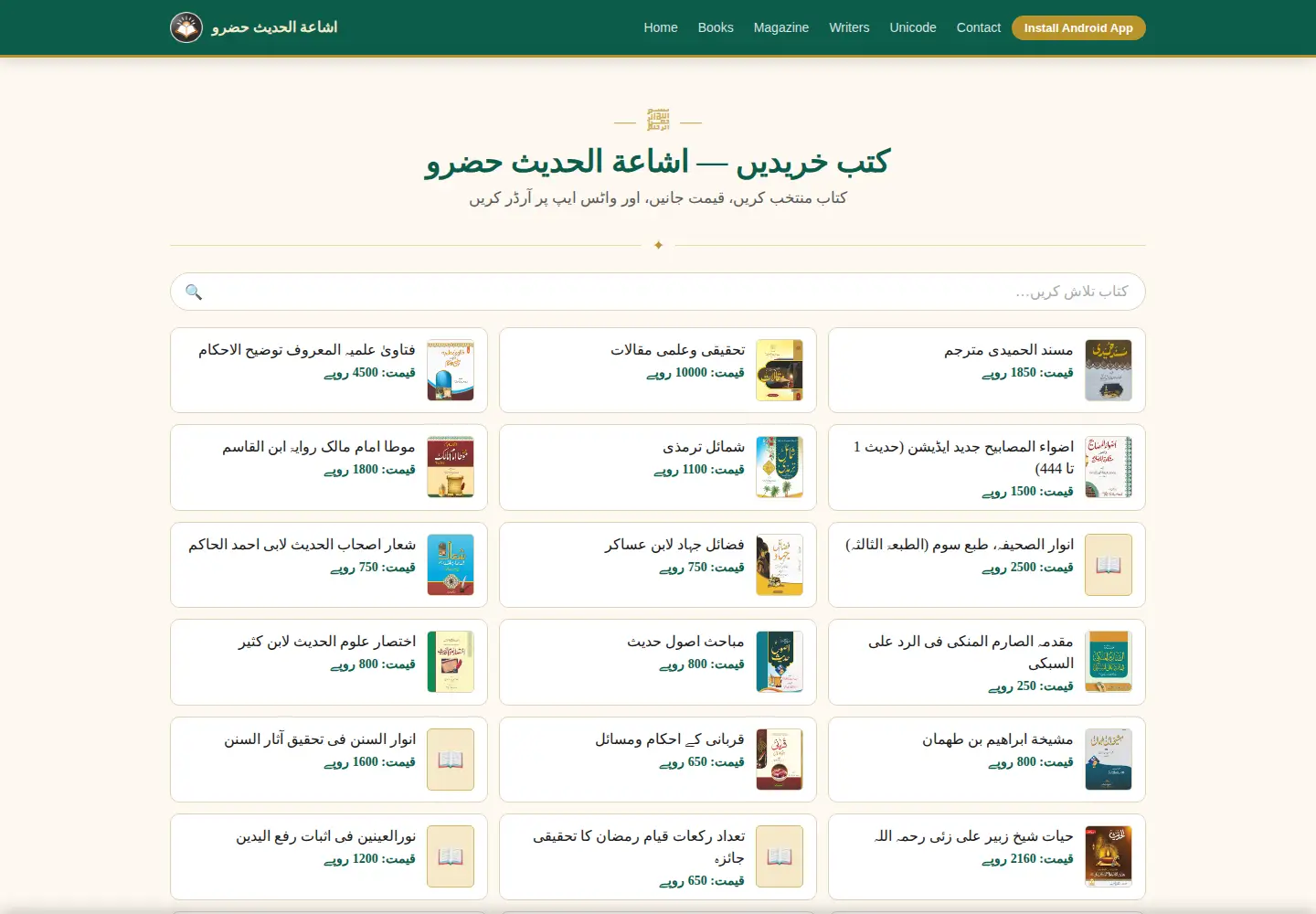The width and height of the screenshot is (1316, 914).
Task: Select the فضائل جہاد لابن عساکر cover
Action: point(780,565)
